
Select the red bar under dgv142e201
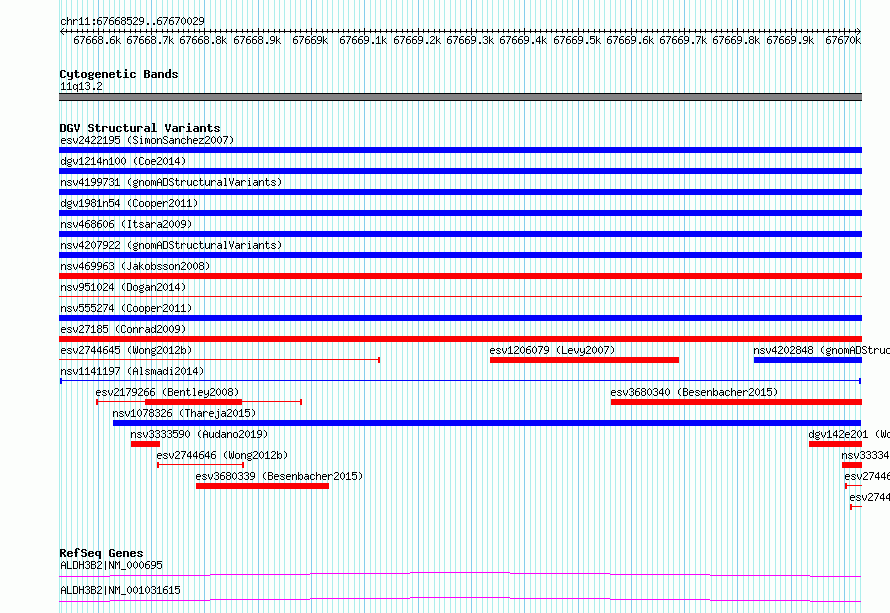(836, 444)
